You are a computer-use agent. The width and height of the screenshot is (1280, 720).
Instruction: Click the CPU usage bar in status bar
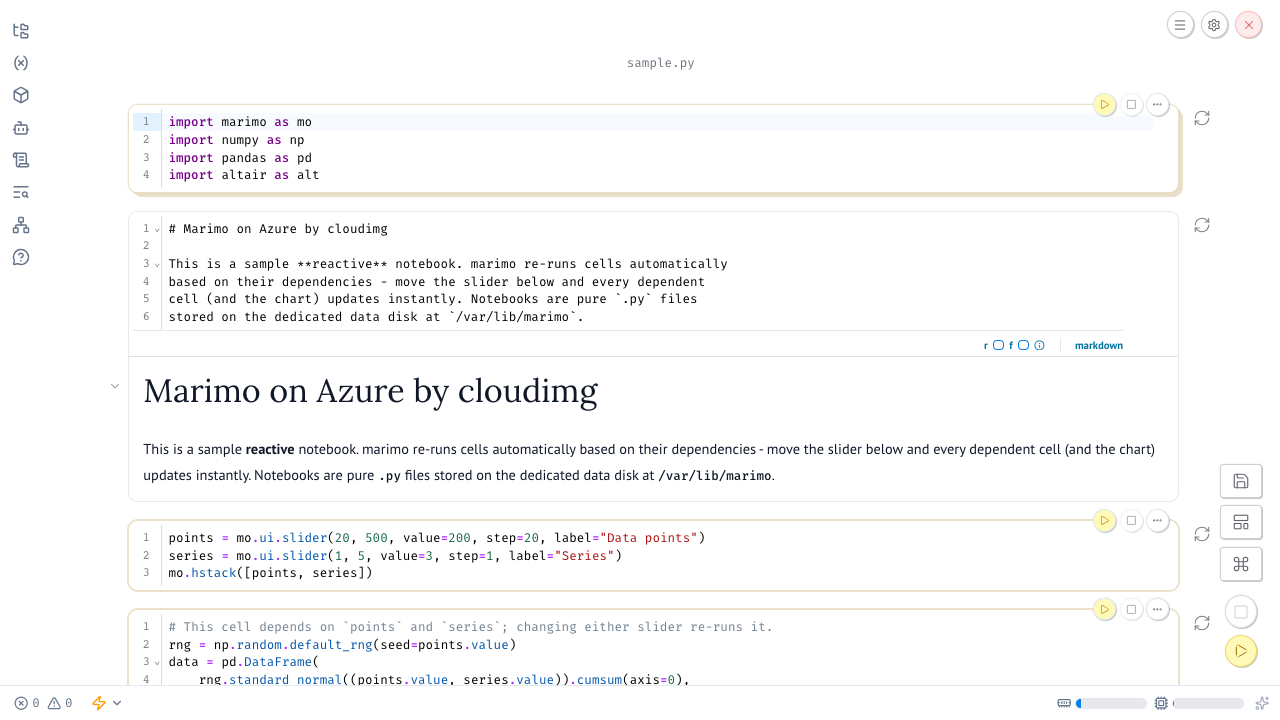tap(1209, 703)
